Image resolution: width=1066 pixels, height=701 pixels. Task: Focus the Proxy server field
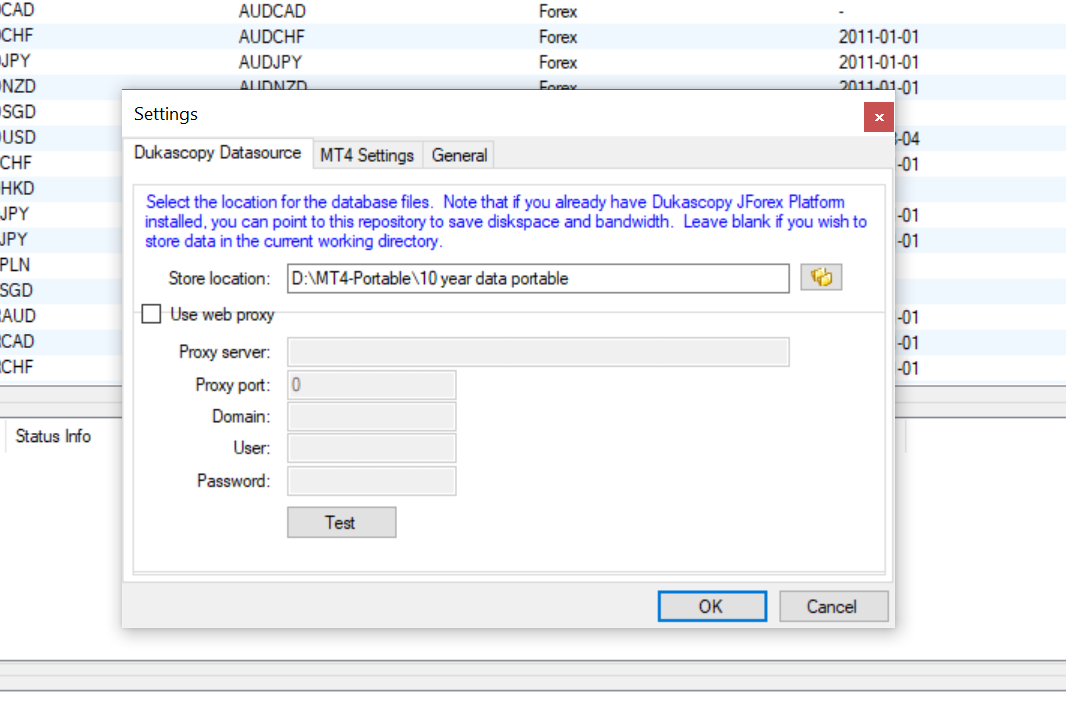[x=538, y=352]
